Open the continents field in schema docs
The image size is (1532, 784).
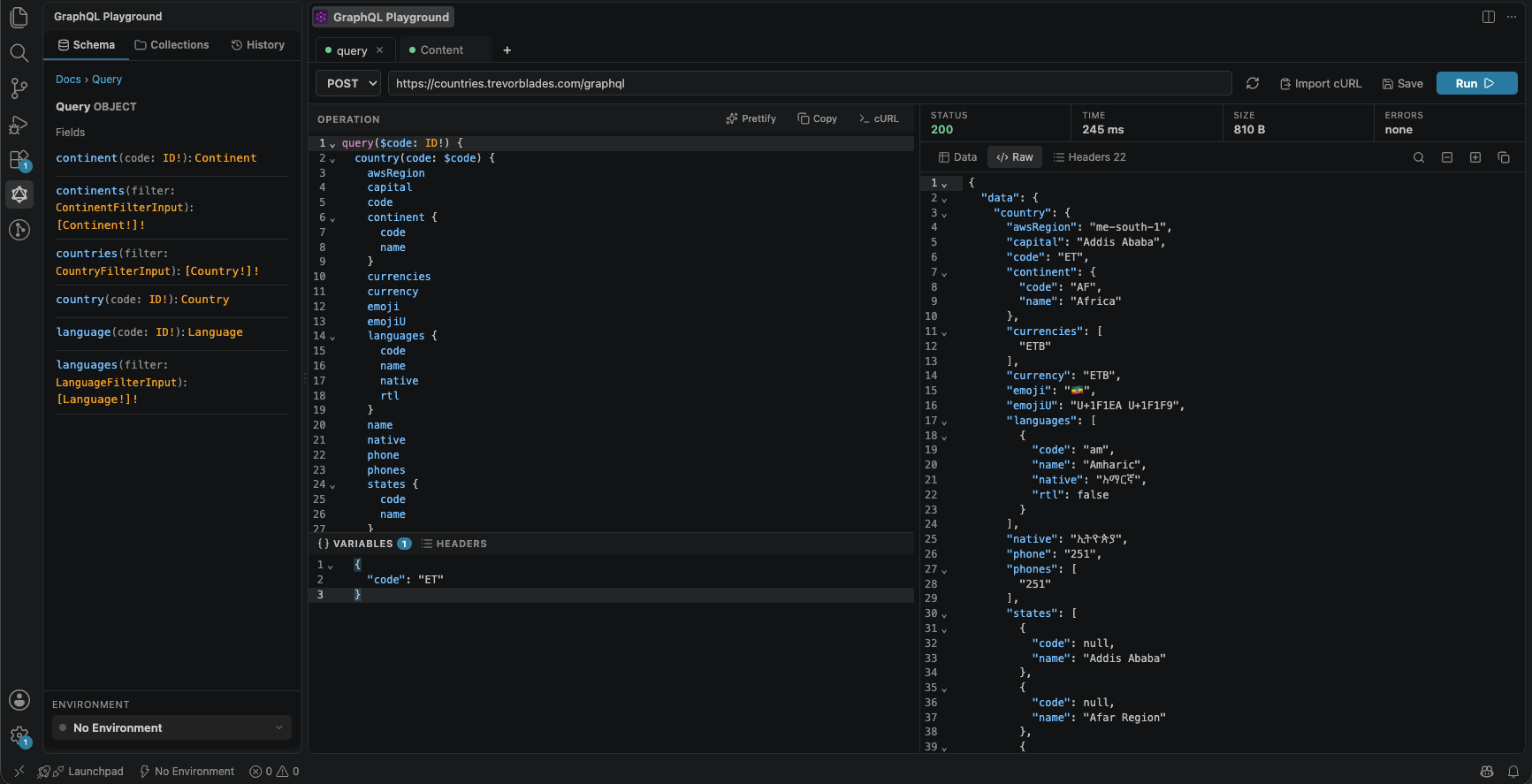point(90,190)
